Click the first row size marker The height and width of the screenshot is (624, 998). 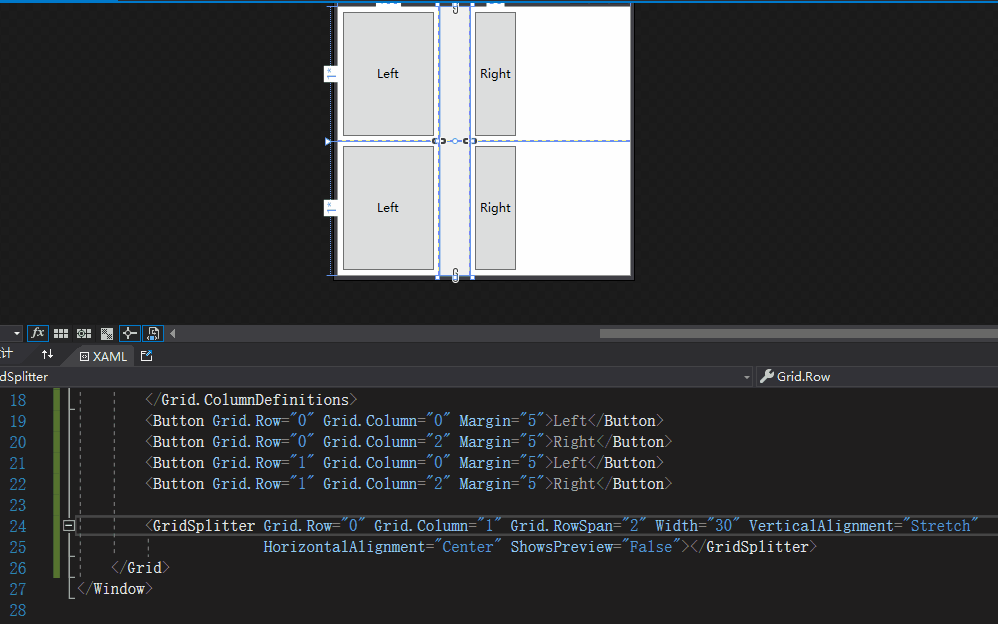coord(330,74)
